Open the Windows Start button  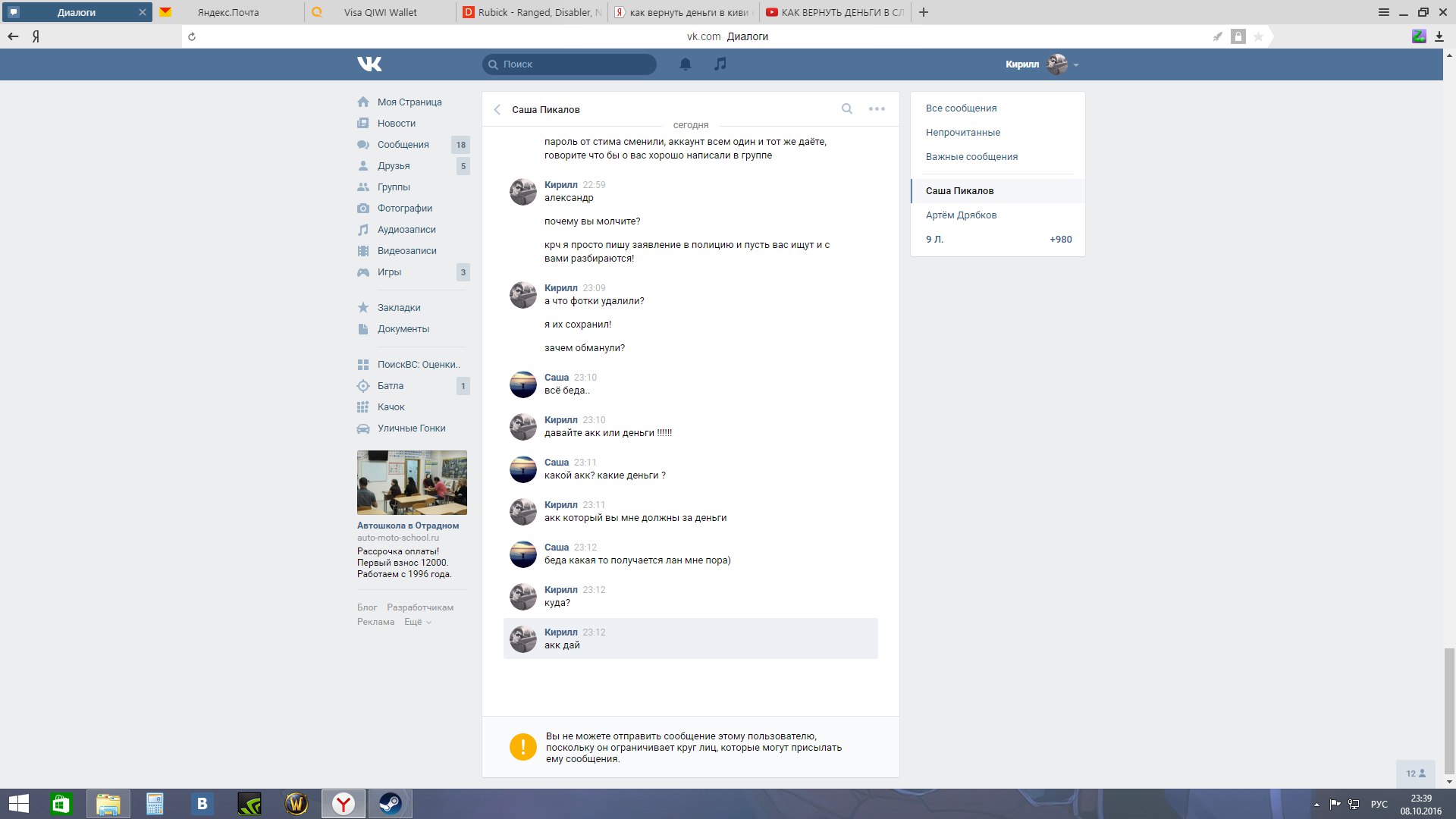point(18,804)
